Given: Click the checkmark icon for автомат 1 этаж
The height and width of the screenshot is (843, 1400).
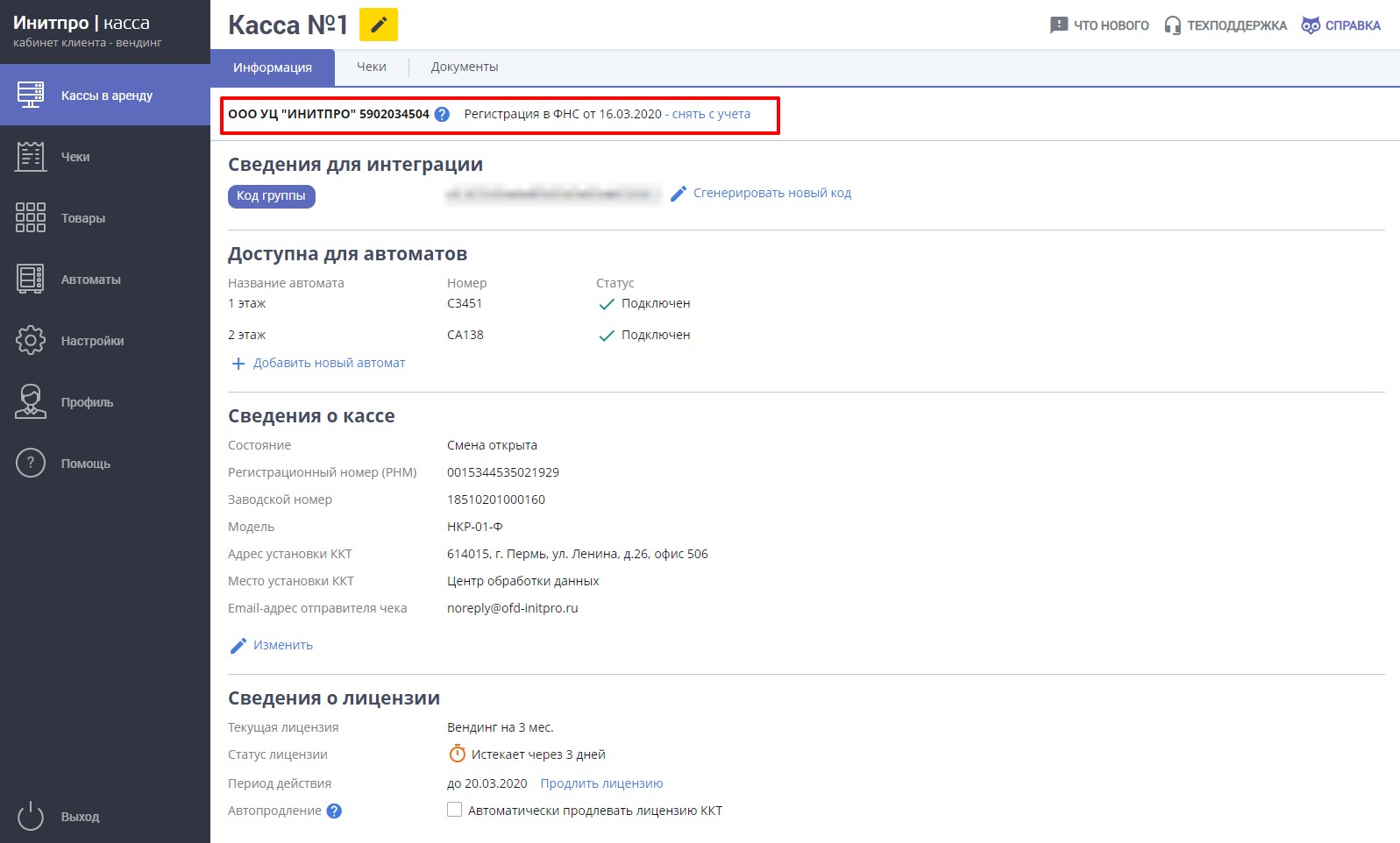Looking at the screenshot, I should pyautogui.click(x=606, y=304).
